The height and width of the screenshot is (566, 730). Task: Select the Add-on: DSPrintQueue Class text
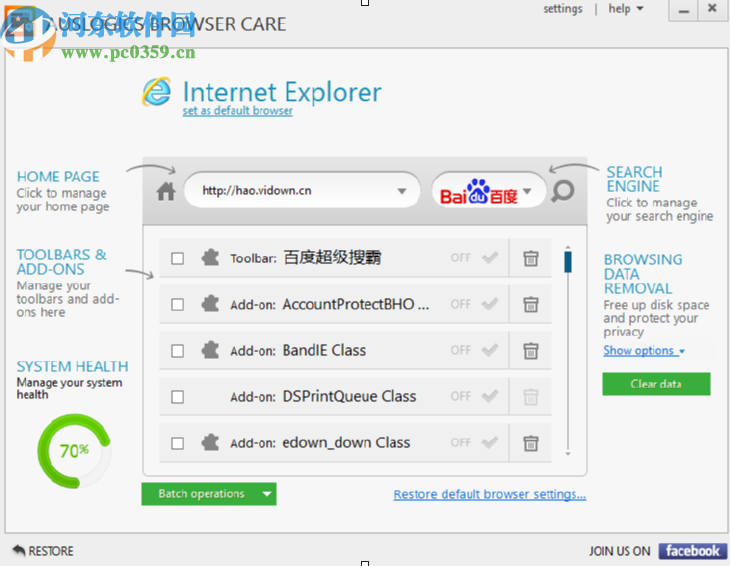(x=323, y=397)
